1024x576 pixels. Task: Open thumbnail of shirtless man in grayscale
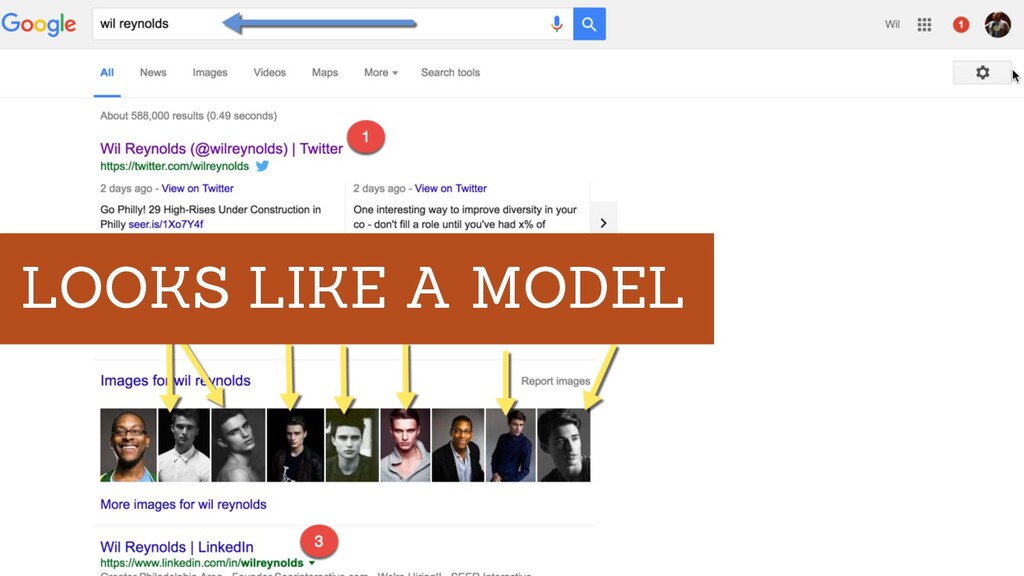(238, 445)
